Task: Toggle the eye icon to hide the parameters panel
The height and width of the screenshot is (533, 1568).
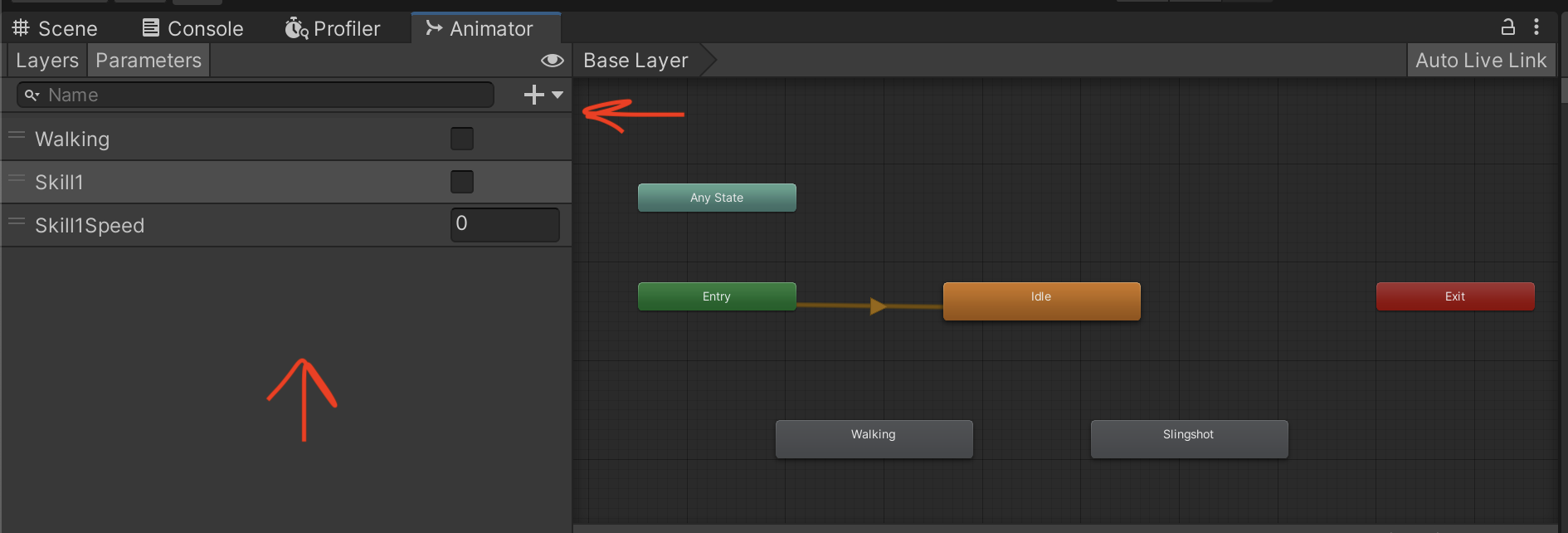Action: [x=552, y=61]
